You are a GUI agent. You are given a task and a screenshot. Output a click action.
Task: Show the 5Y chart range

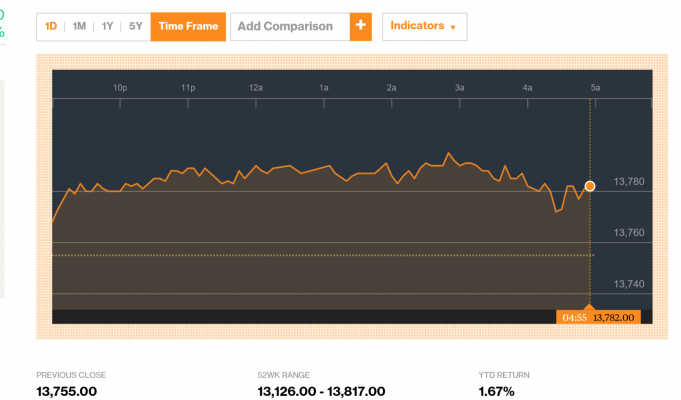(136, 26)
